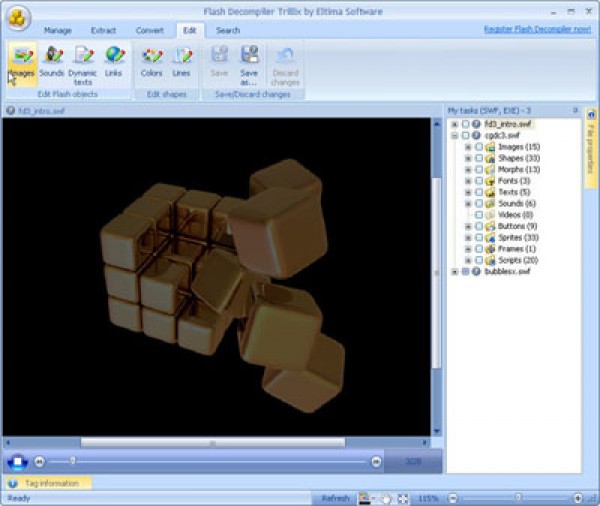Check the Buttons (9) checkbox

click(479, 226)
